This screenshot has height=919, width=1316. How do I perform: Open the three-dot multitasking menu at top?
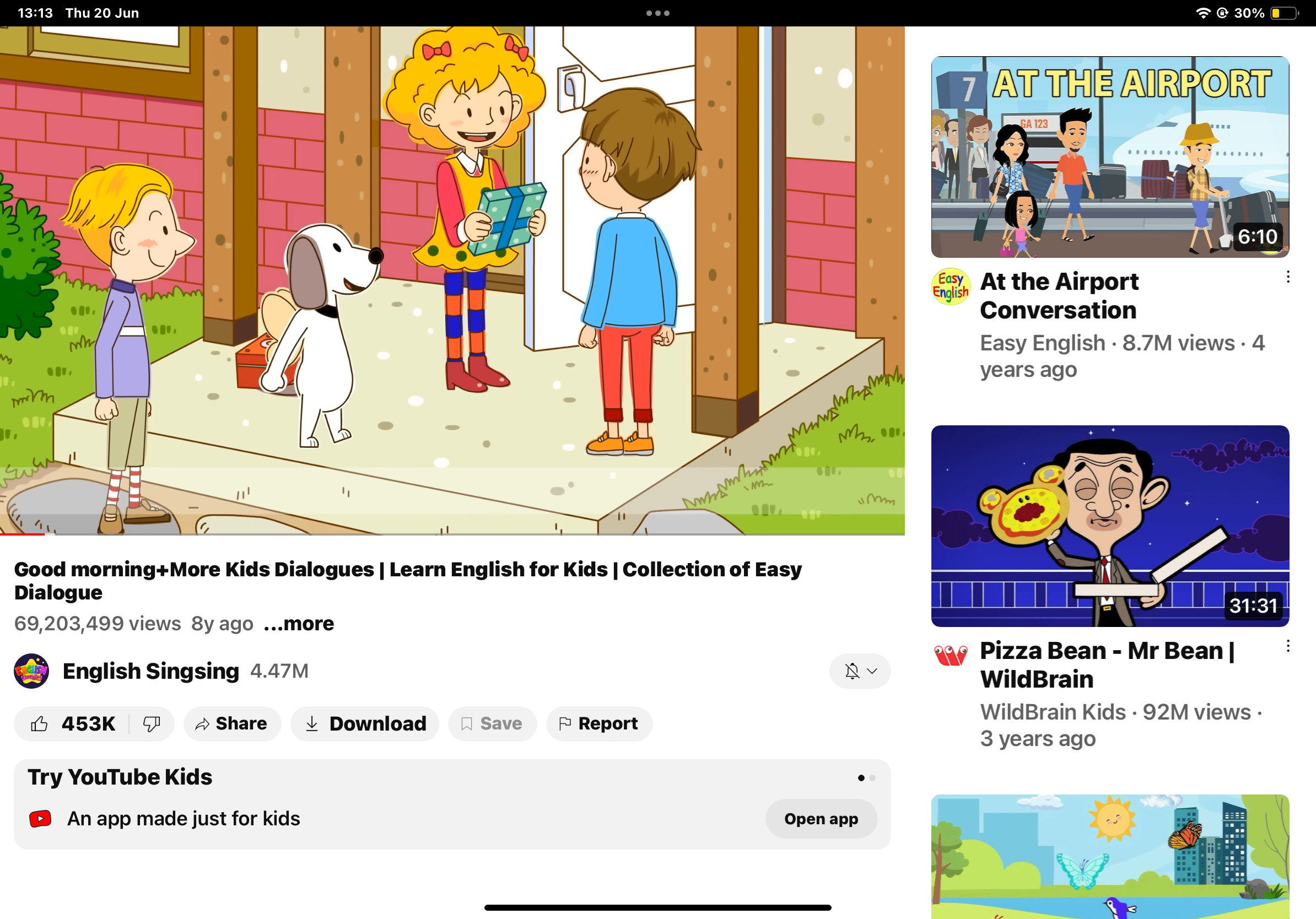coord(658,13)
